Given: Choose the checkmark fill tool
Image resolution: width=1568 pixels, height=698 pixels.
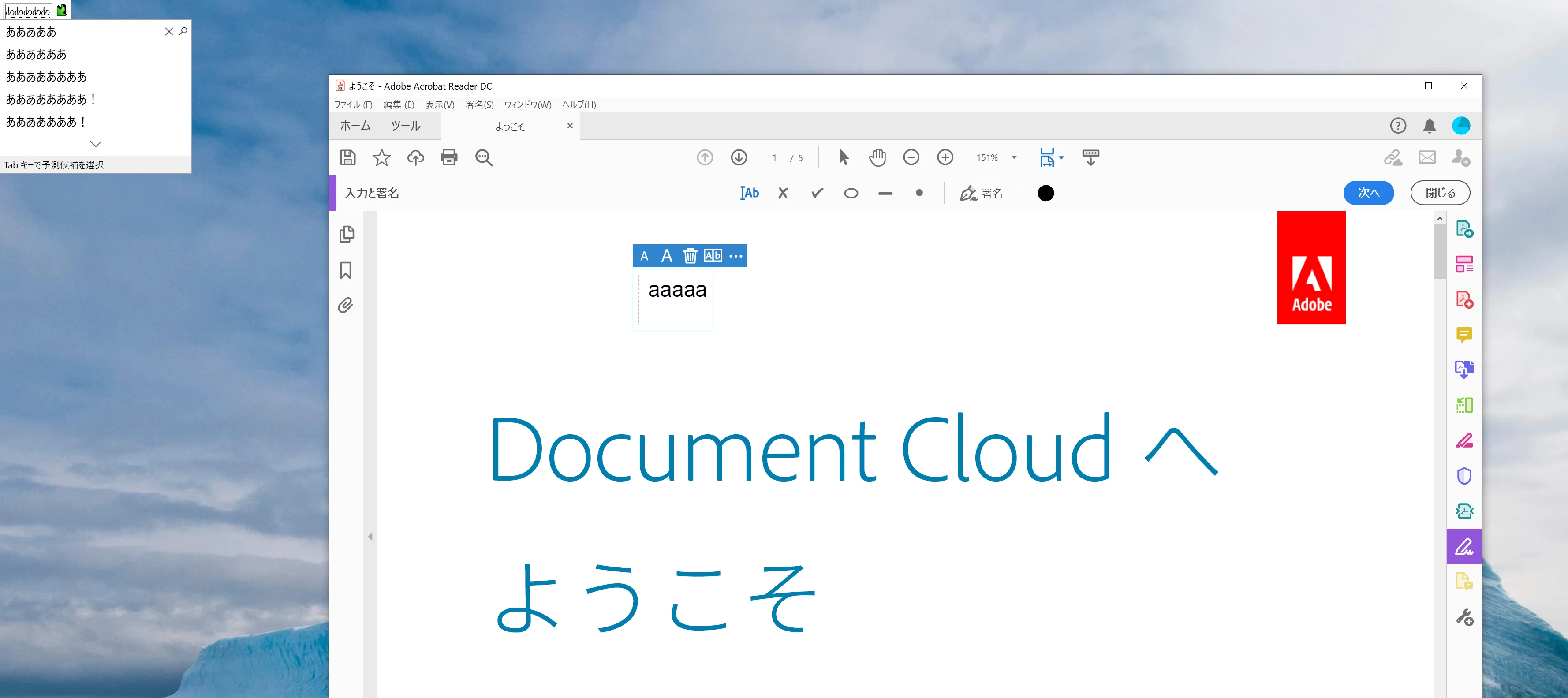Looking at the screenshot, I should tap(817, 193).
